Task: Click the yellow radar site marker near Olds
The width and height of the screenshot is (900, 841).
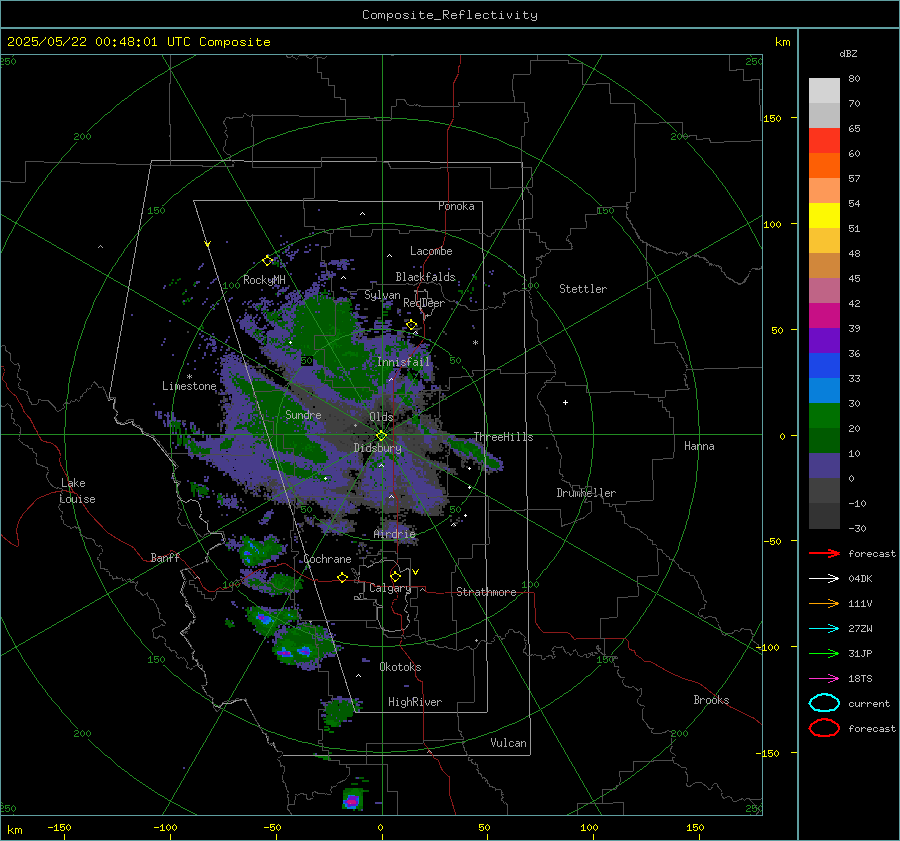Action: tap(381, 436)
